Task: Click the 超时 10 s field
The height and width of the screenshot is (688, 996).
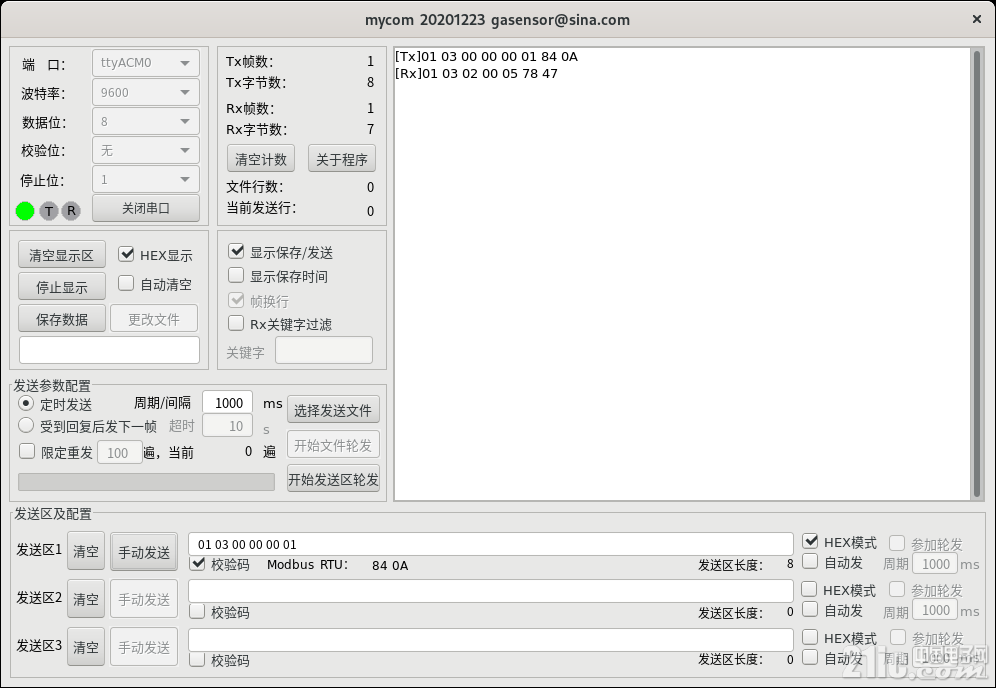Action: [x=227, y=426]
